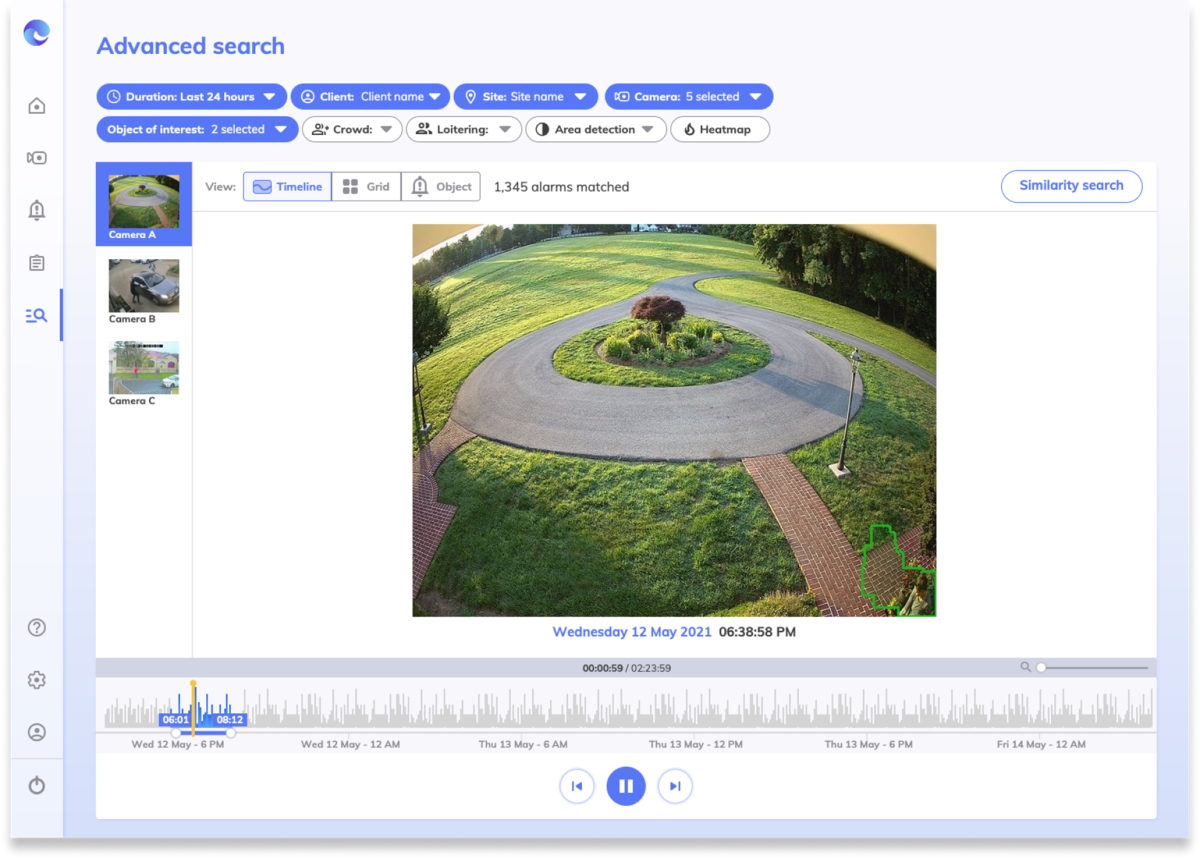Click the Similarity search button
The image size is (1200, 859).
coord(1071,186)
